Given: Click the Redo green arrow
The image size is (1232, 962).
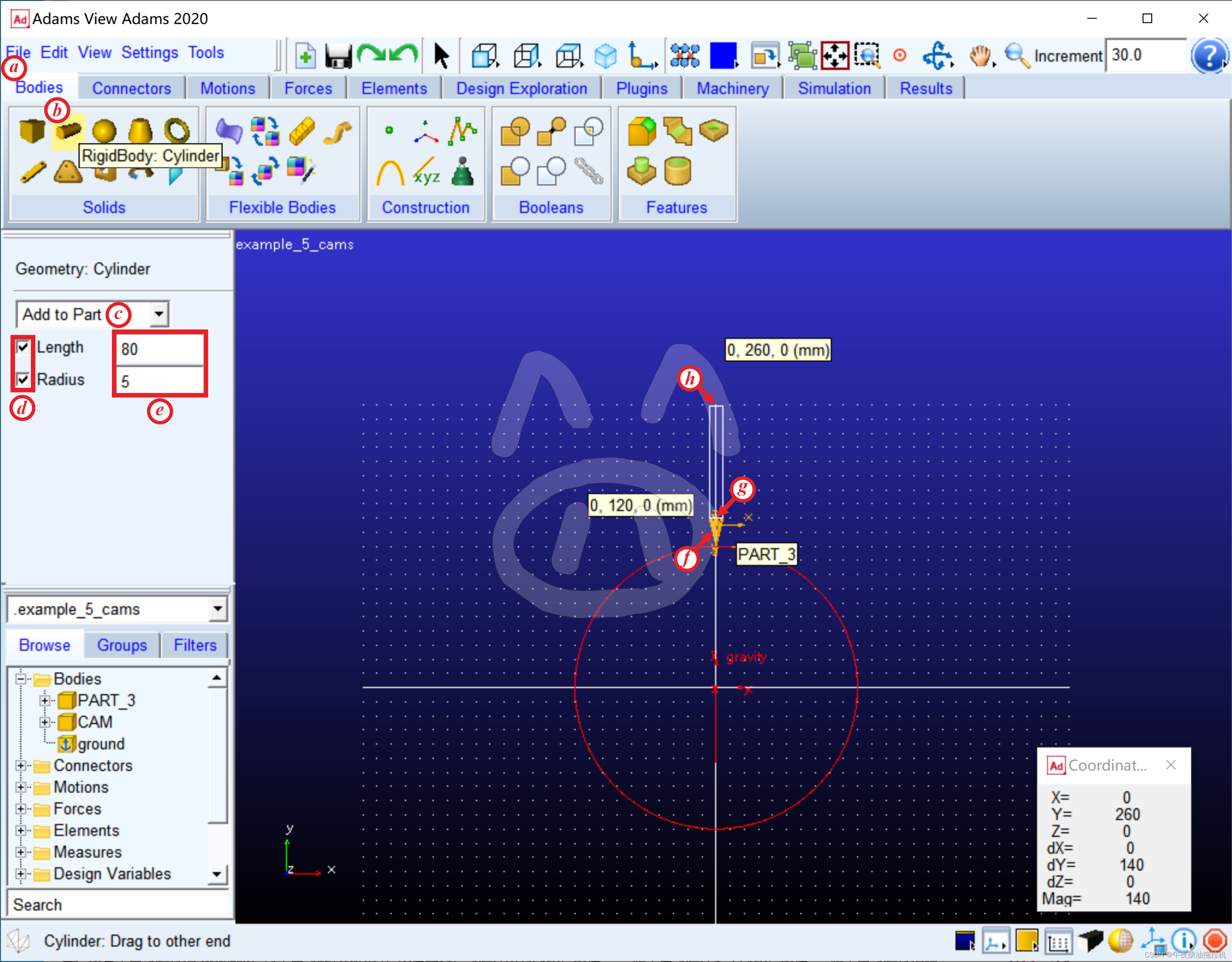Looking at the screenshot, I should (372, 54).
